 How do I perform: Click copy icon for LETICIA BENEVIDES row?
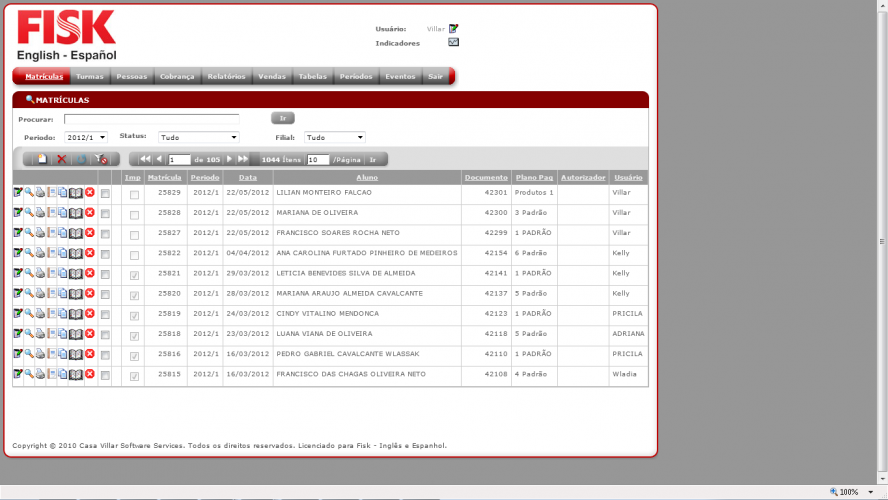[62, 273]
